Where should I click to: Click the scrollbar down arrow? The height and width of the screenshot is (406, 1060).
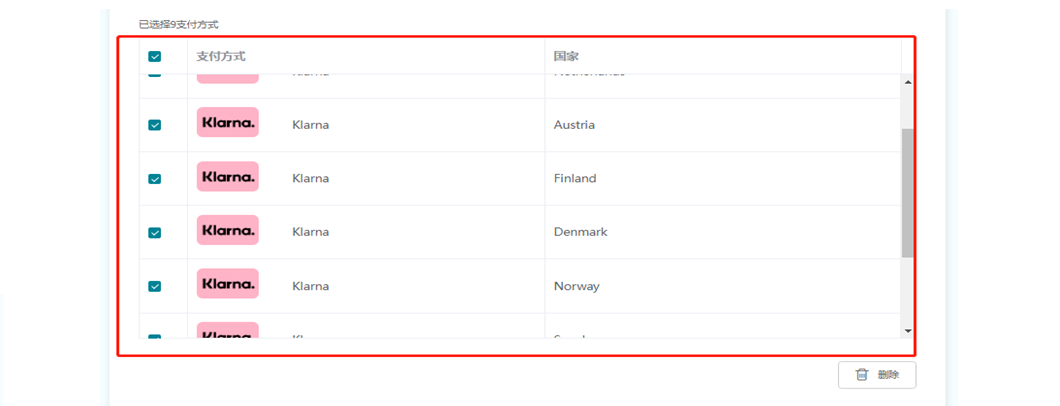[907, 331]
